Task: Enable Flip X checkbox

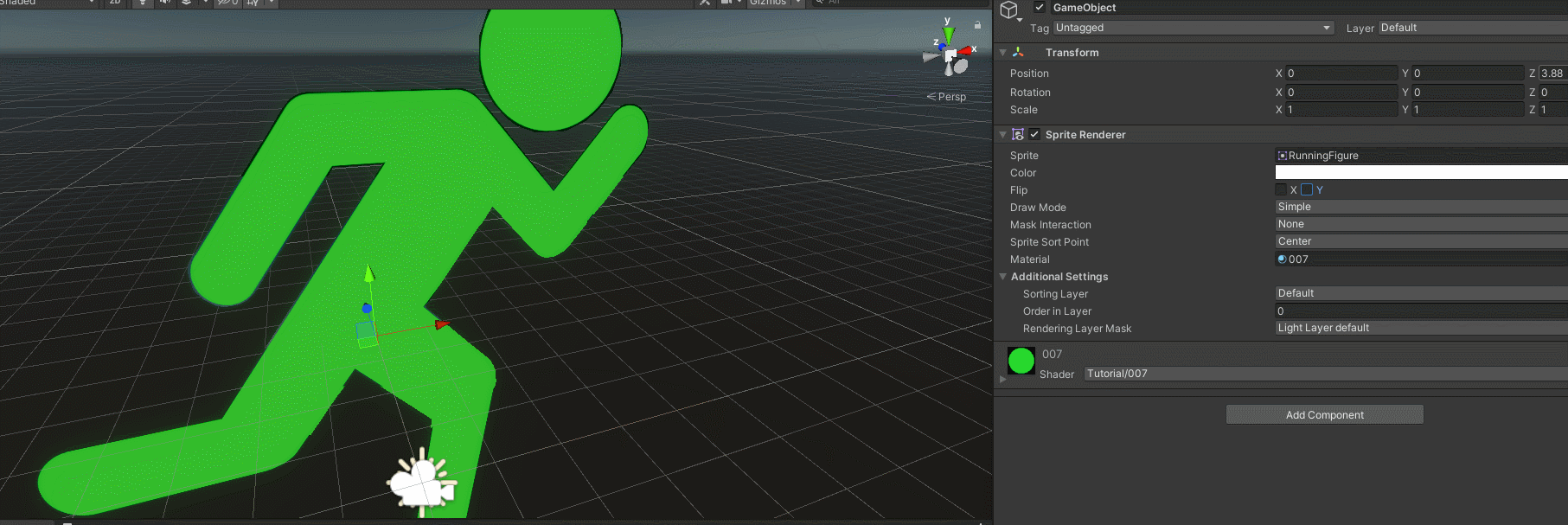Action: (x=1281, y=189)
